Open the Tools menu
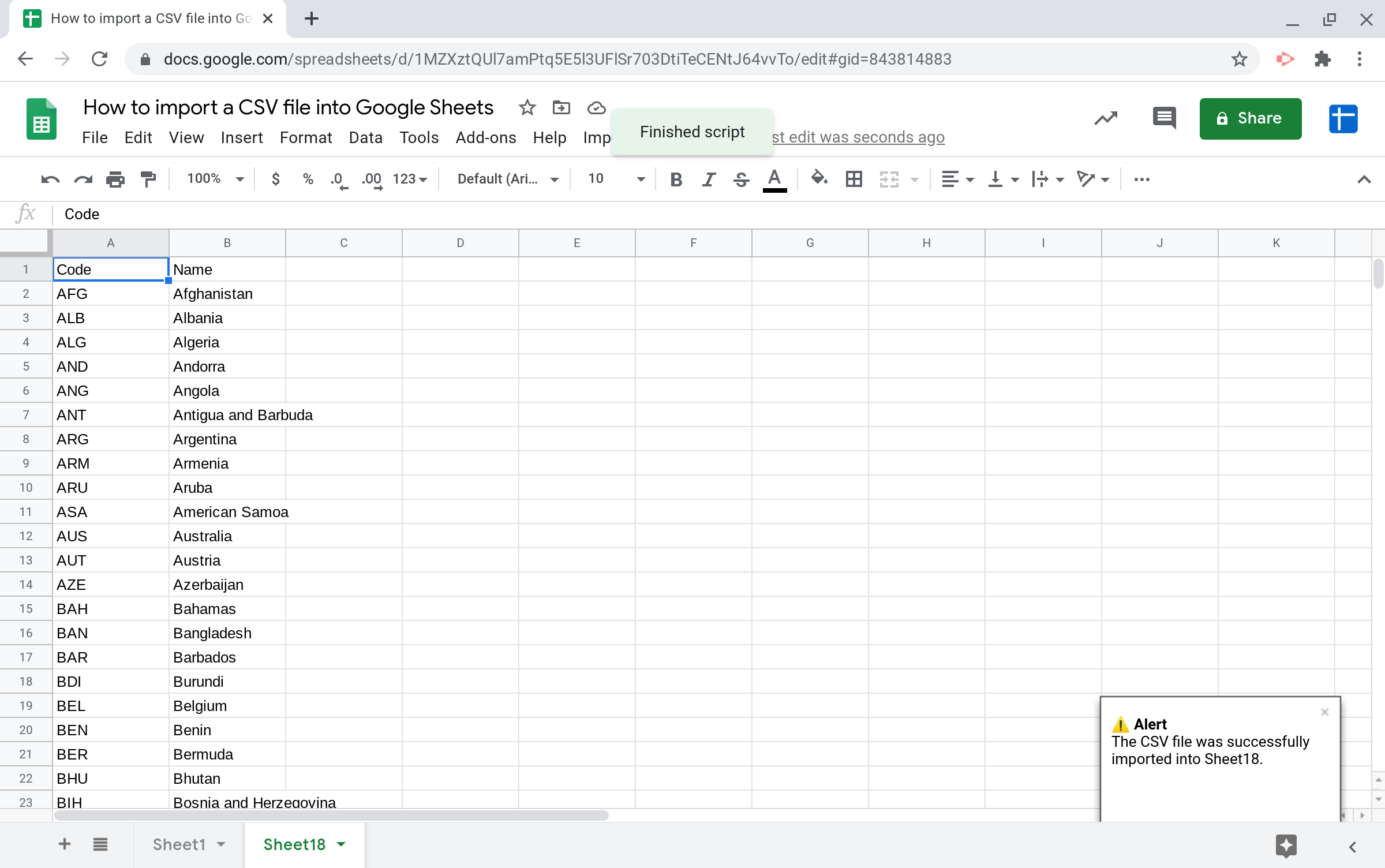Screen dimensions: 1385x868 point(419,137)
